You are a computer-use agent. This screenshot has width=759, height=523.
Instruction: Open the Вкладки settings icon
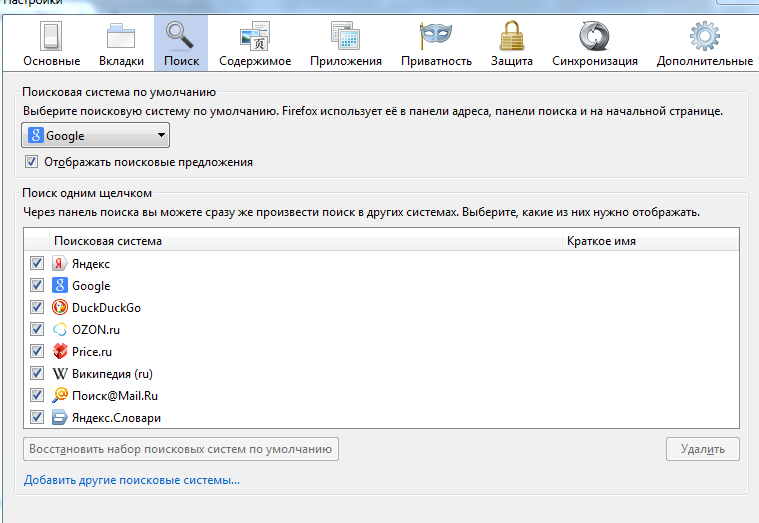(x=121, y=37)
